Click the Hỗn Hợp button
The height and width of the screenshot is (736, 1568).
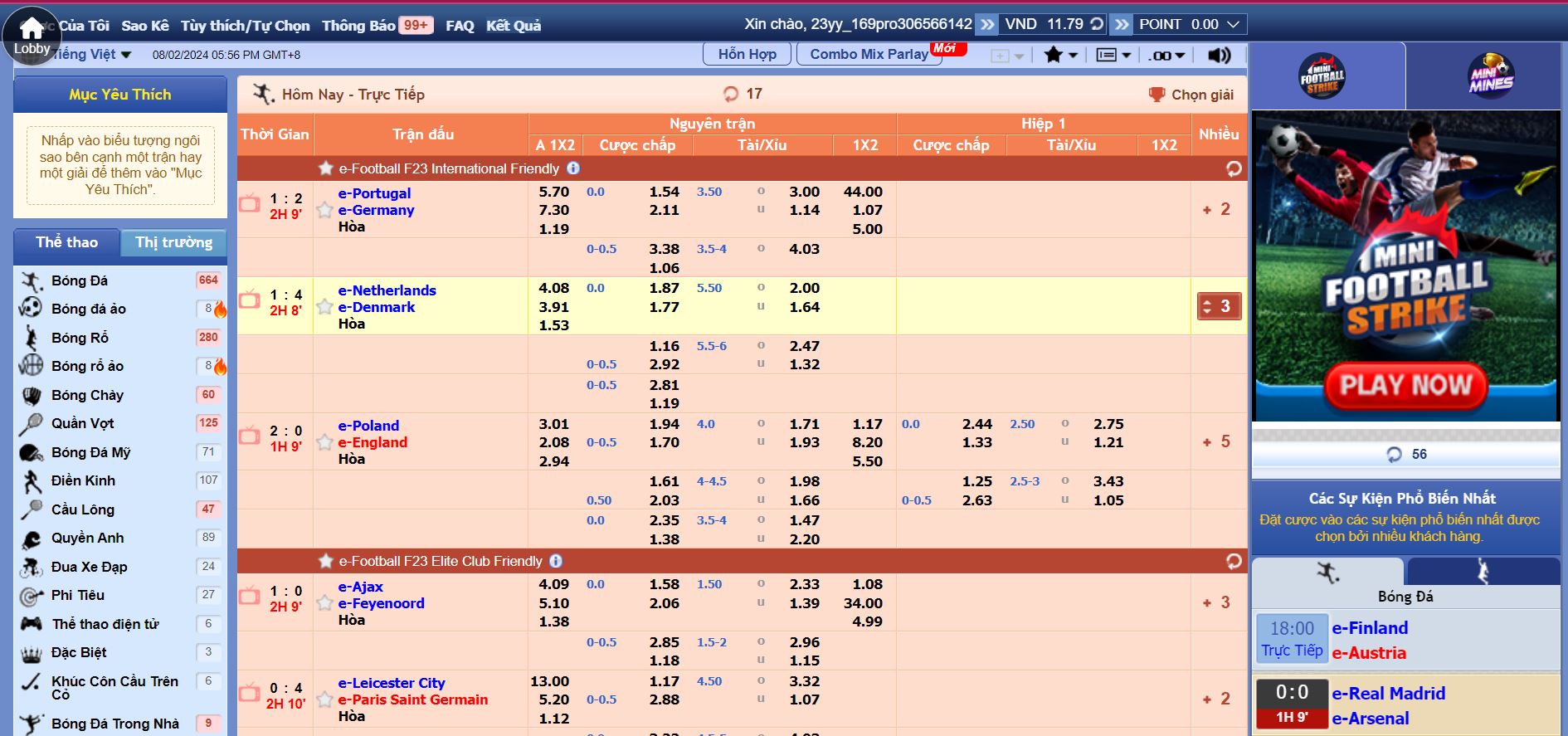click(x=747, y=54)
